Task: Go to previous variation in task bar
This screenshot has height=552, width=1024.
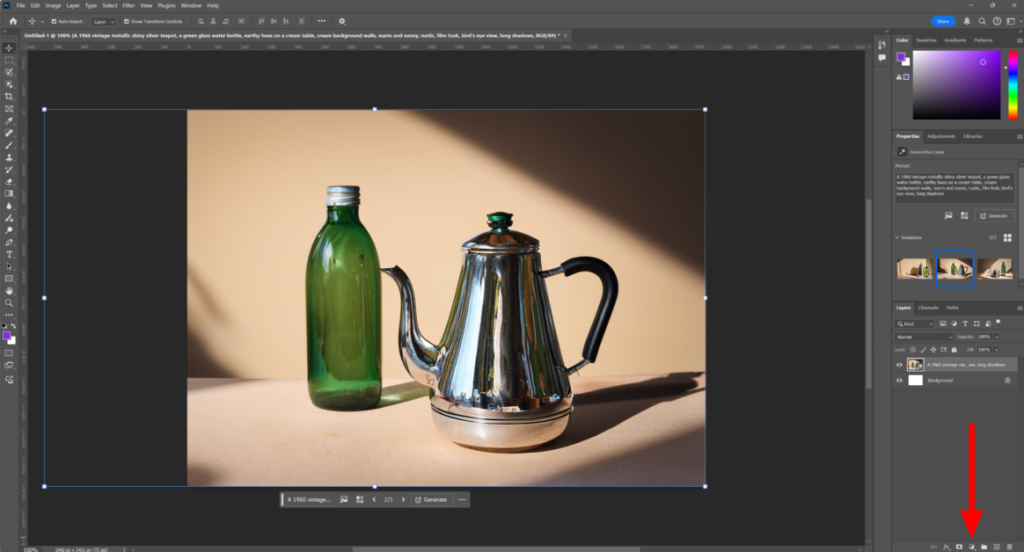Action: pos(374,500)
